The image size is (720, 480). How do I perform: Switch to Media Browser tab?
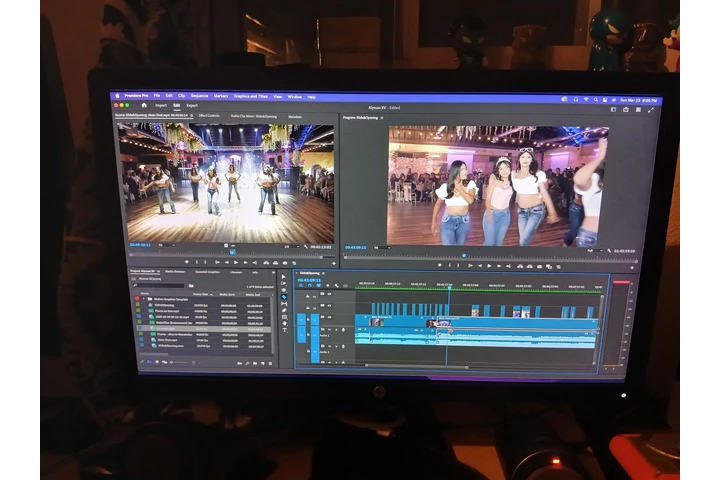175,271
